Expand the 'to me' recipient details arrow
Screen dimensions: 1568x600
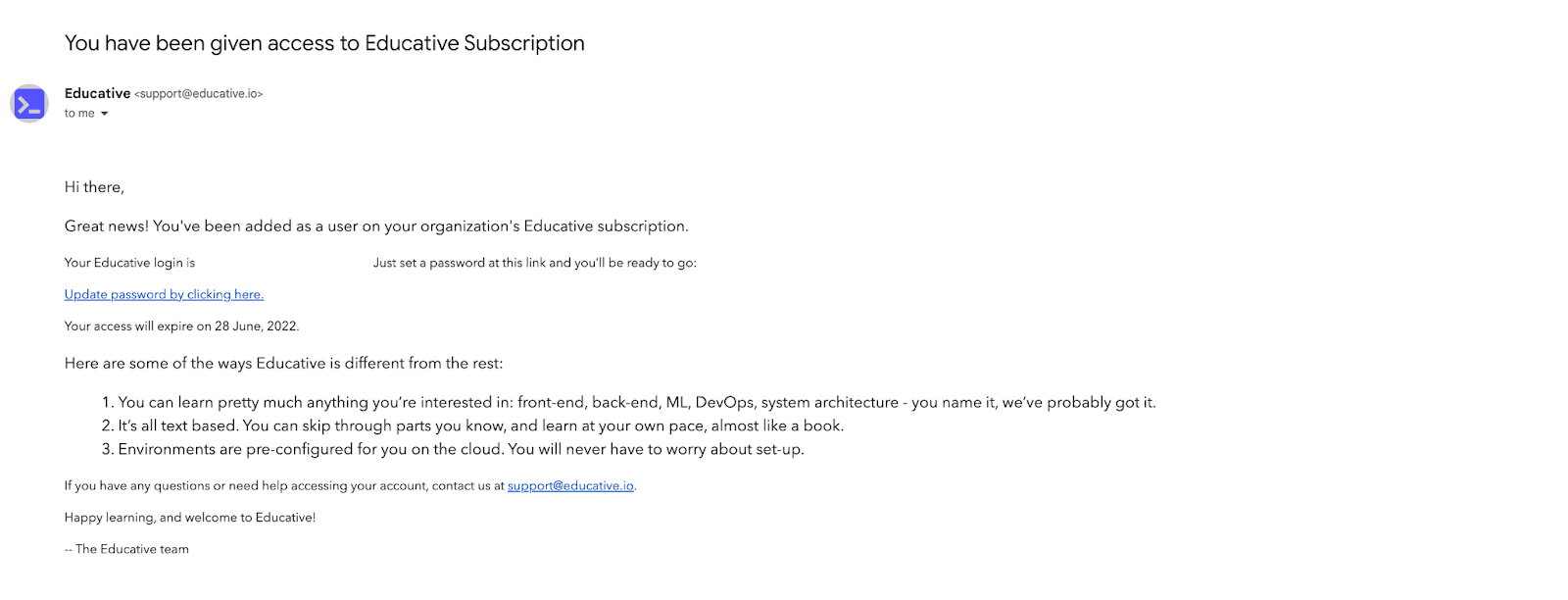(x=105, y=114)
